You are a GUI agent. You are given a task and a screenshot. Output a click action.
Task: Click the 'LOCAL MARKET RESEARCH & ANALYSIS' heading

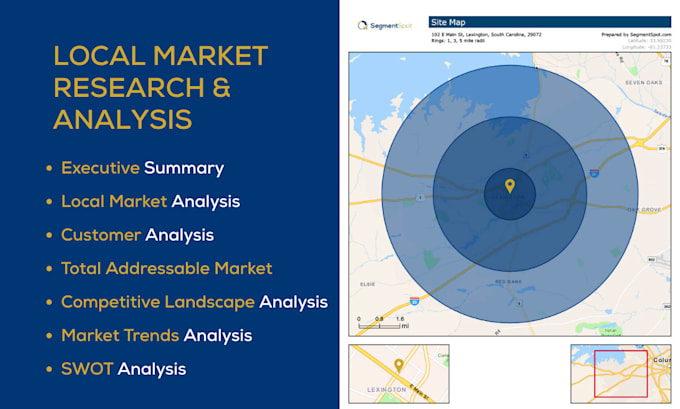pyautogui.click(x=160, y=88)
